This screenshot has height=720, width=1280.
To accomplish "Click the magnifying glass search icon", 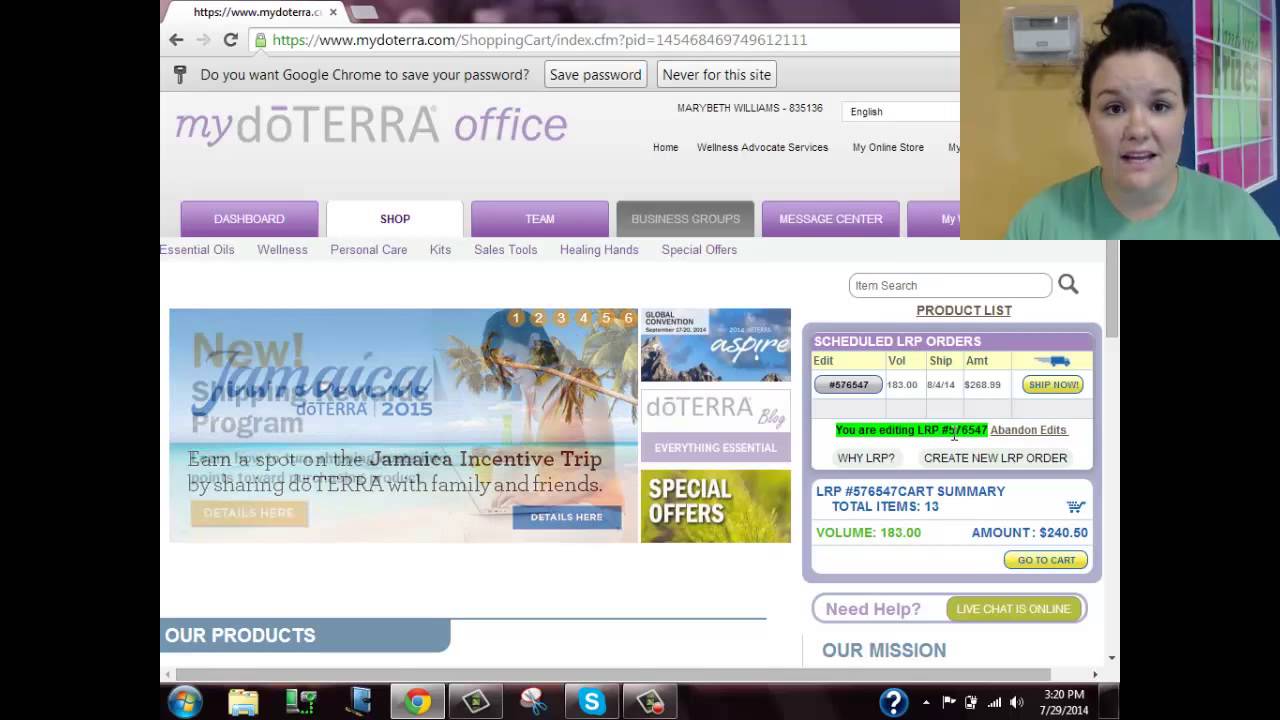I will (1068, 285).
